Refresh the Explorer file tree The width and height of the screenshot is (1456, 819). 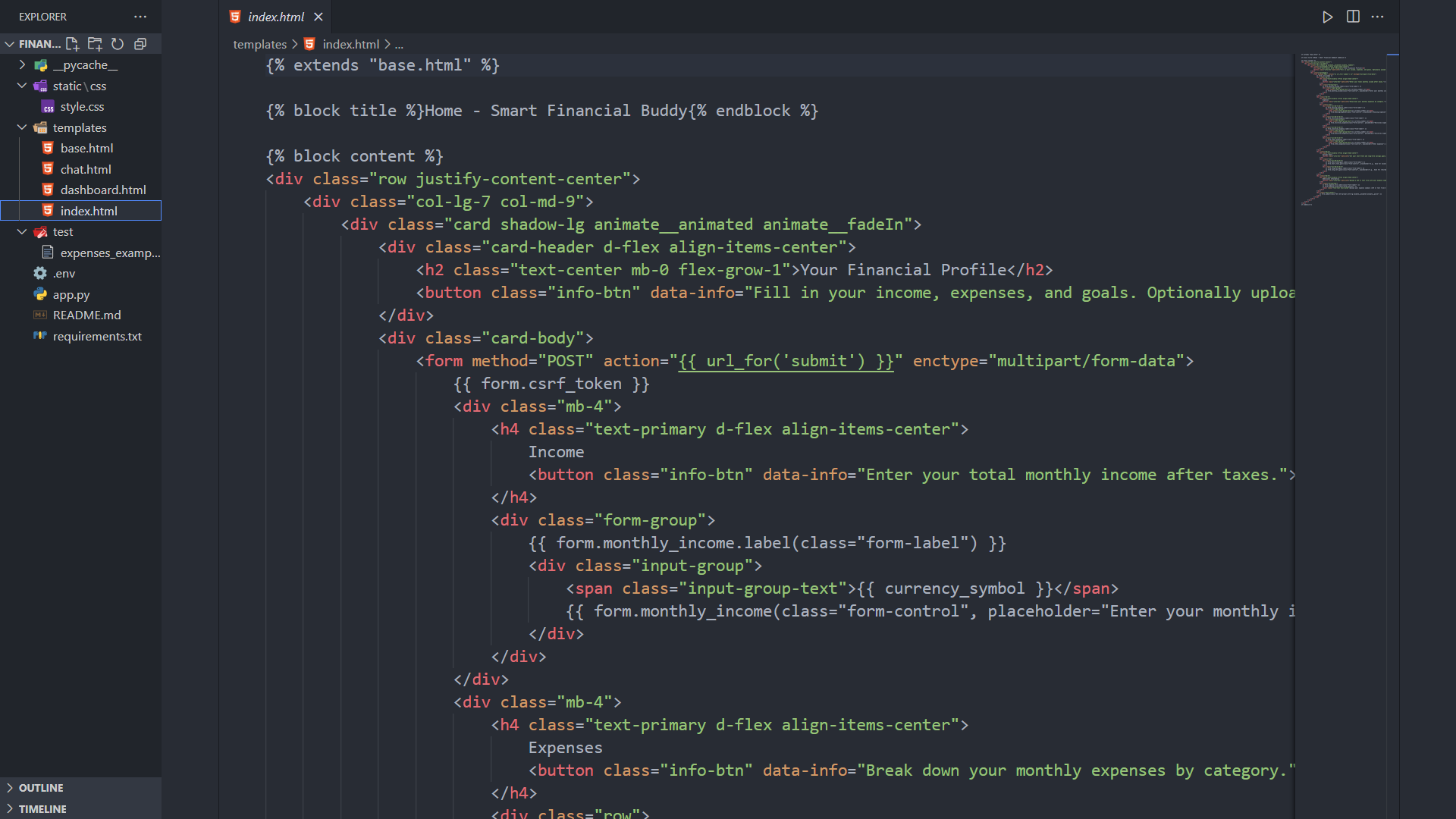point(118,44)
